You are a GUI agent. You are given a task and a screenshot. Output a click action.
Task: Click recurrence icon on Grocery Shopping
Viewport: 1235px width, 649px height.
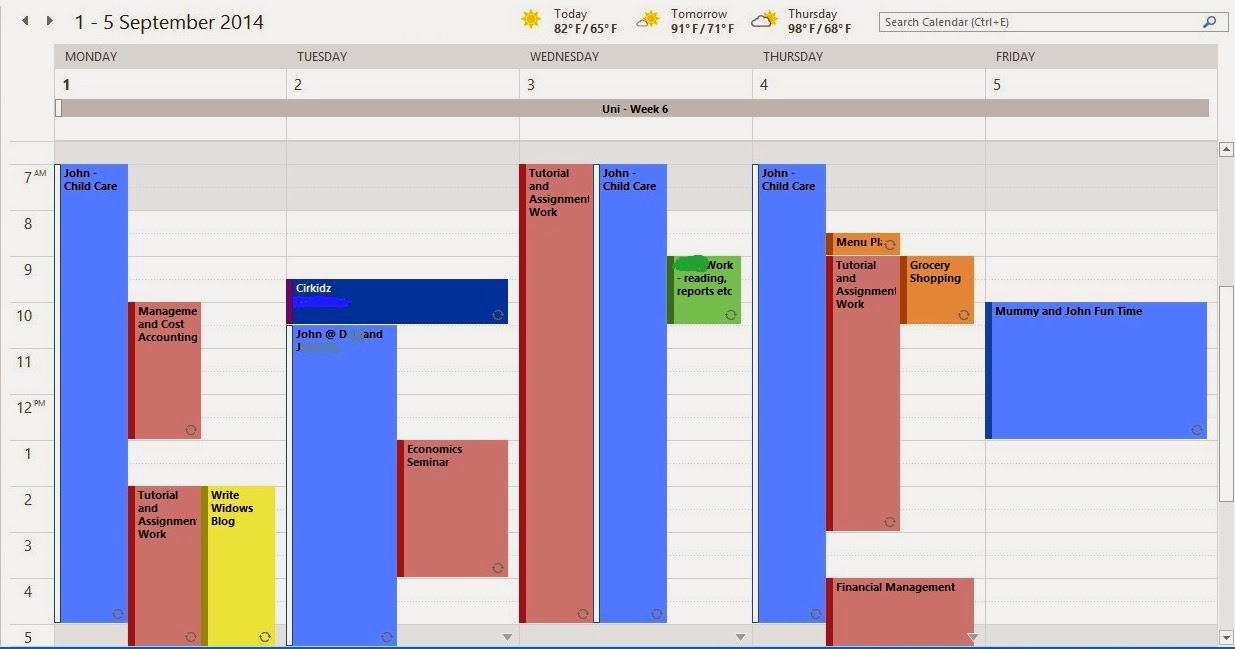(x=963, y=315)
